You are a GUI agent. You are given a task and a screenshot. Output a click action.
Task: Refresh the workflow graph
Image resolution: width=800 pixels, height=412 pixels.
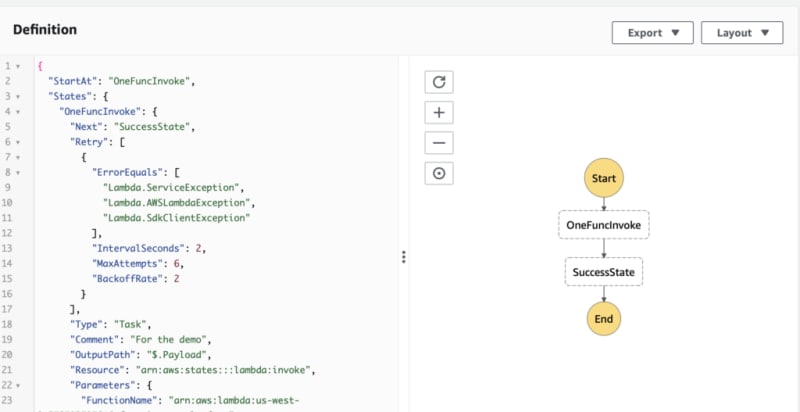click(x=439, y=82)
